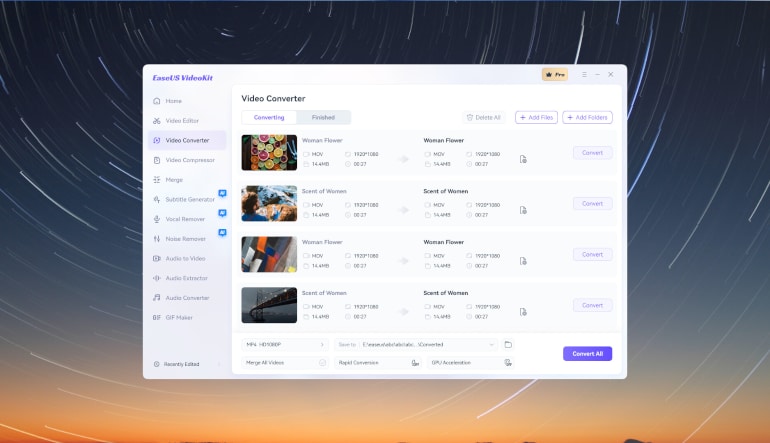The height and width of the screenshot is (443, 770).
Task: Click file settings icon on first Woman Flower row
Action: click(523, 158)
